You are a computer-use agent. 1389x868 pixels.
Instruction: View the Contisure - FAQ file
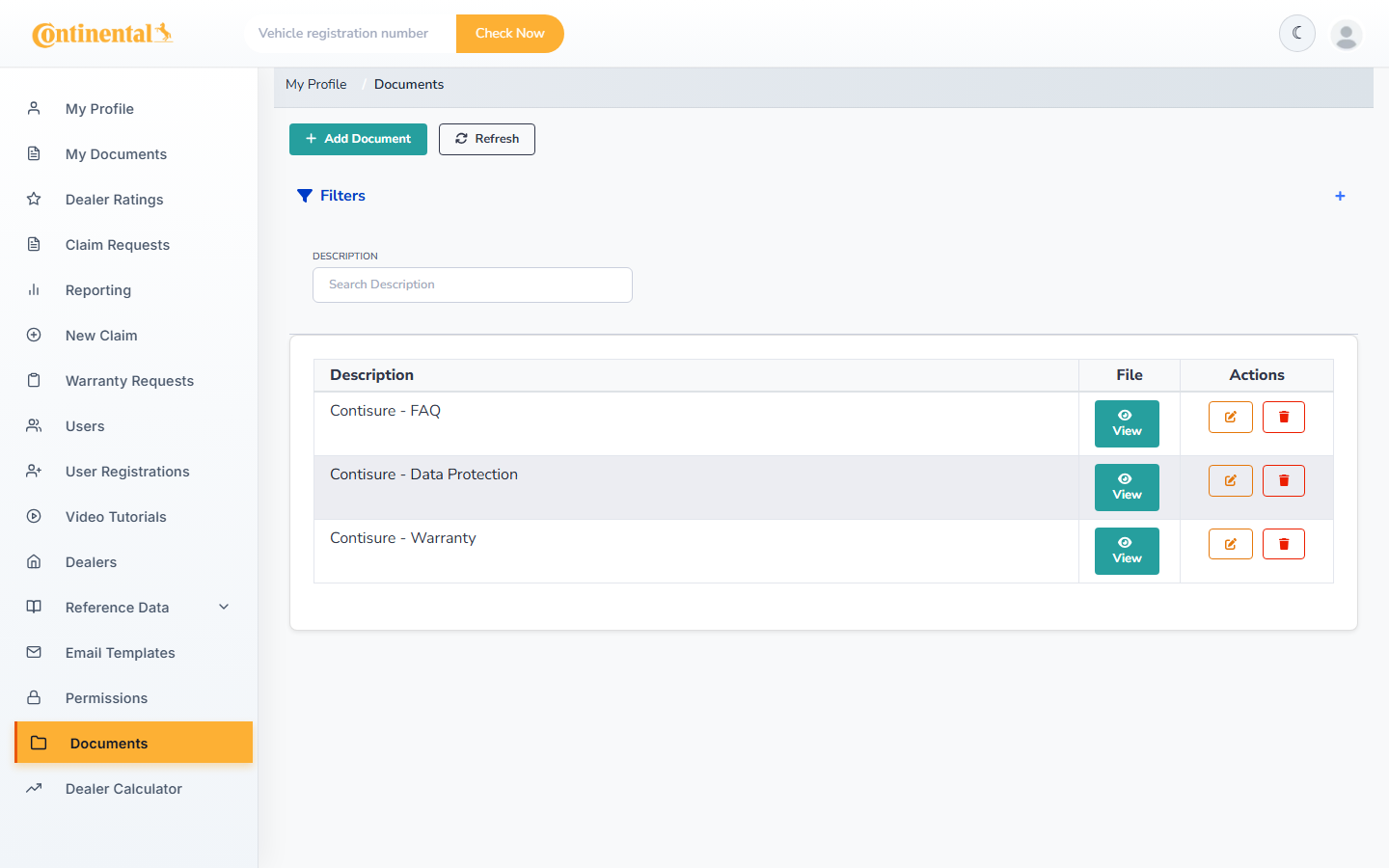click(x=1127, y=423)
